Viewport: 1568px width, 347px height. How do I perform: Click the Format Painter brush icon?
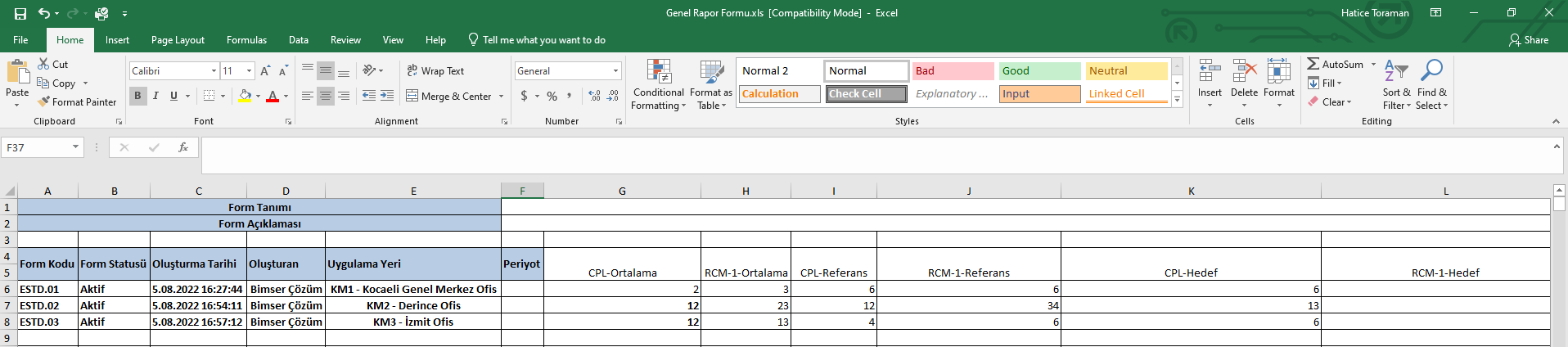pyautogui.click(x=44, y=102)
